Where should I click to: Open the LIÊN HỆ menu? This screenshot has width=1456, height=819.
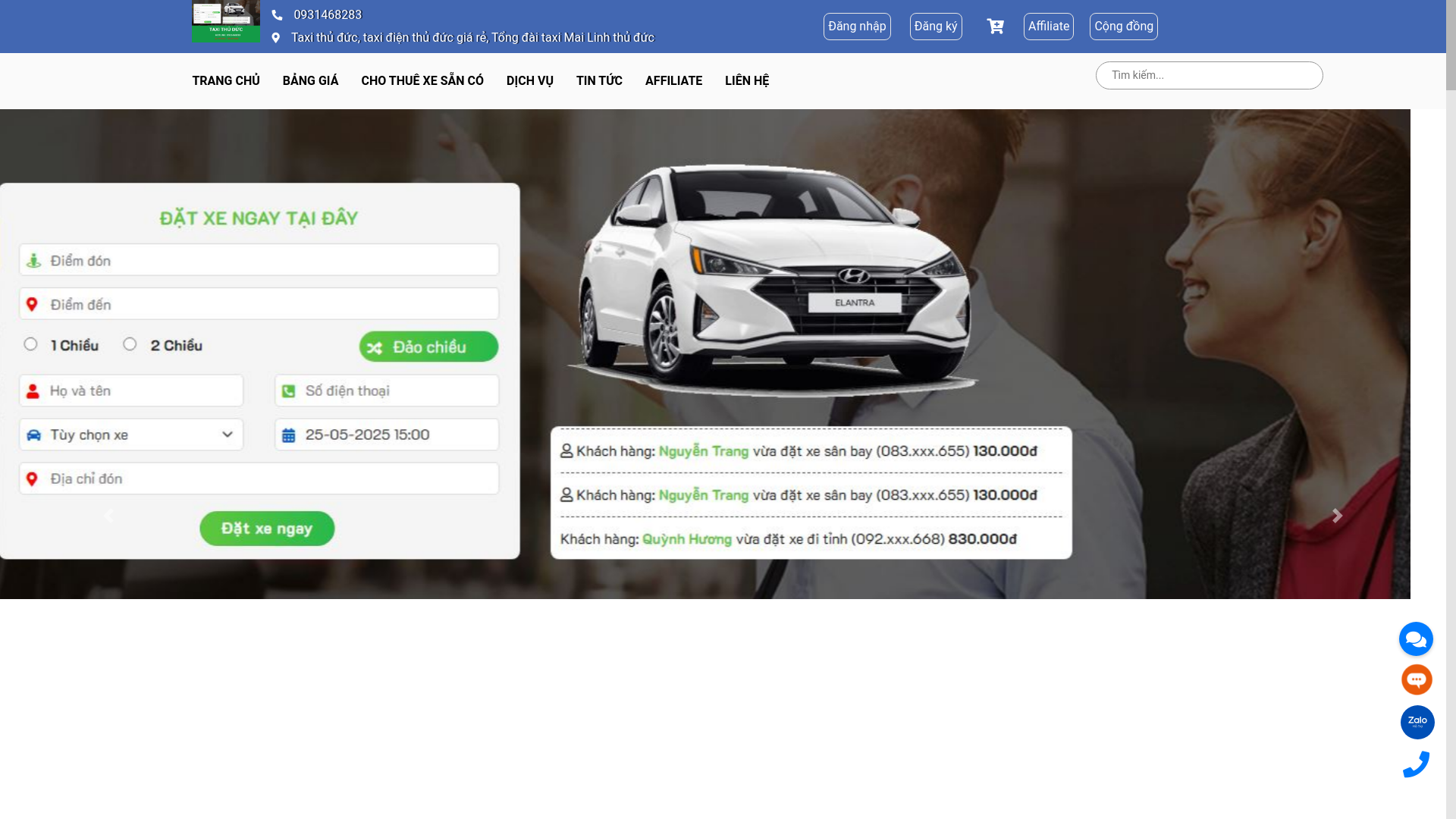[747, 81]
